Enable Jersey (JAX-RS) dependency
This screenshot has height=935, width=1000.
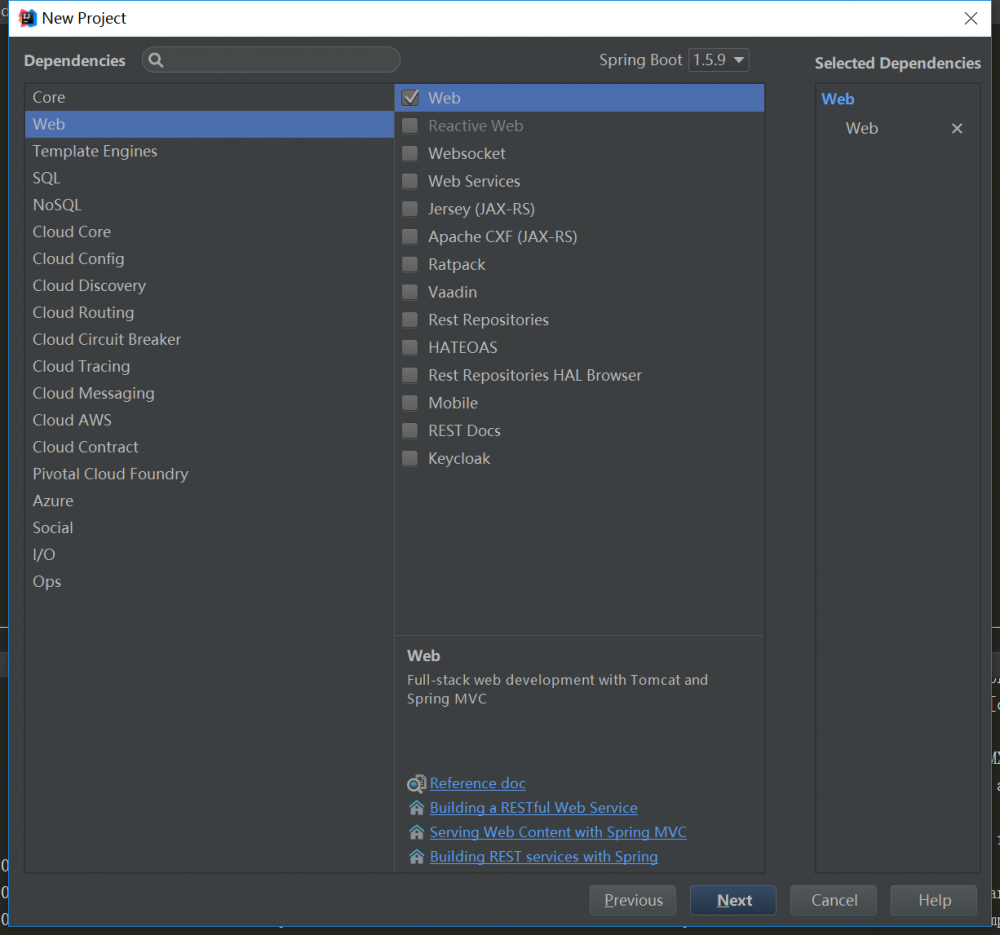click(x=410, y=209)
